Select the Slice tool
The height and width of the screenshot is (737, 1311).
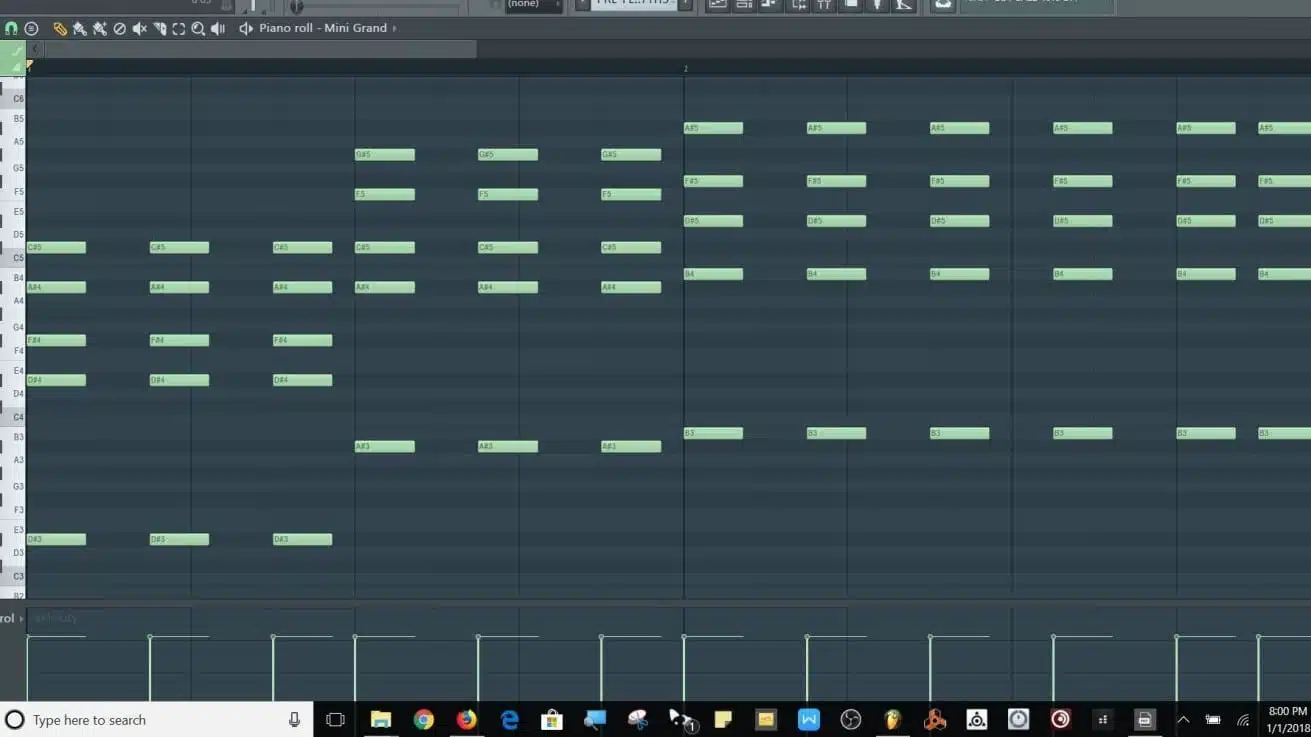coord(159,28)
